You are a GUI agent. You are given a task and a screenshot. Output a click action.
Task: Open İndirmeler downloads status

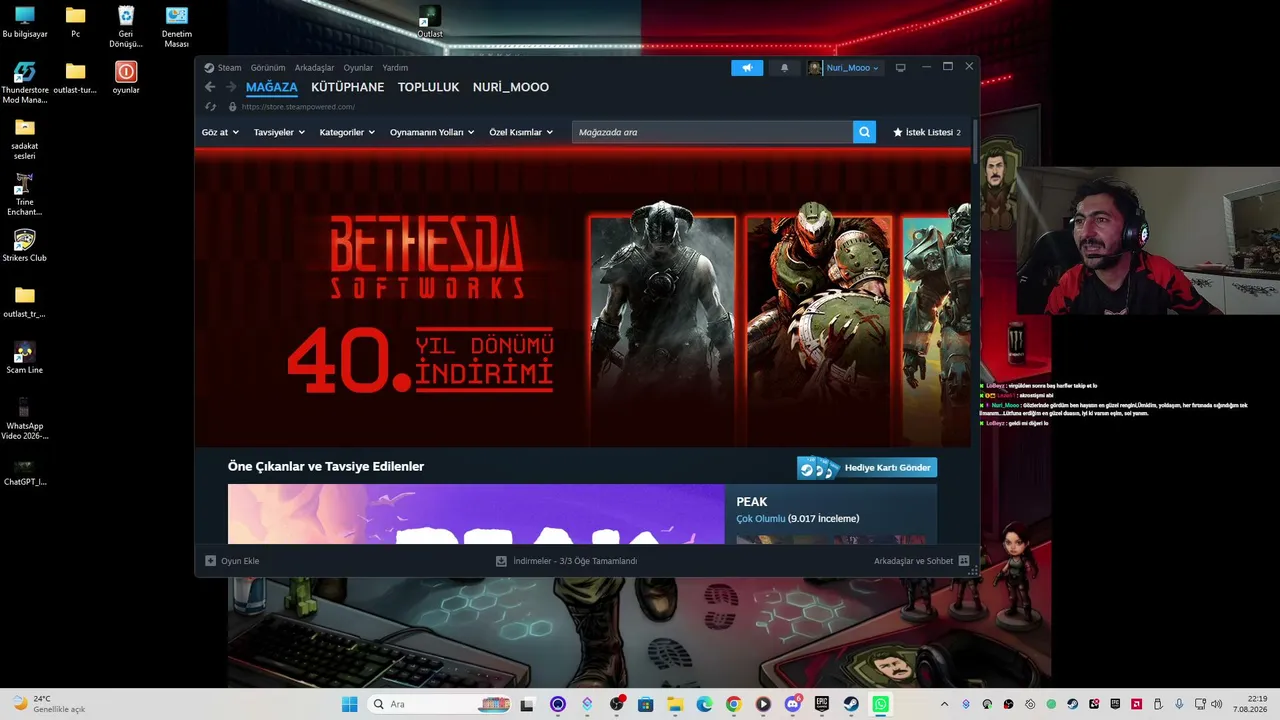coord(566,561)
